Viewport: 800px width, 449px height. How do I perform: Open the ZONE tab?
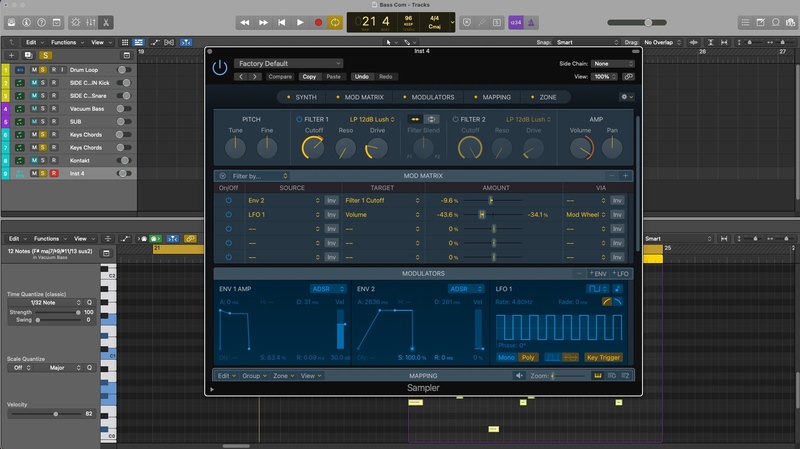pyautogui.click(x=547, y=97)
